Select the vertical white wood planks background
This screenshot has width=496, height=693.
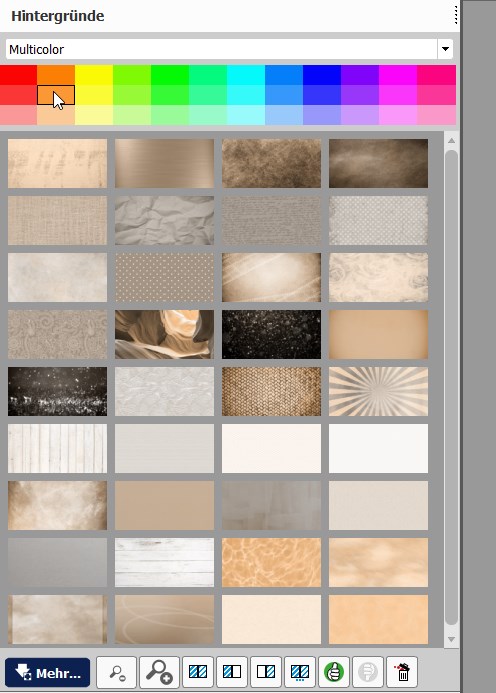point(57,449)
